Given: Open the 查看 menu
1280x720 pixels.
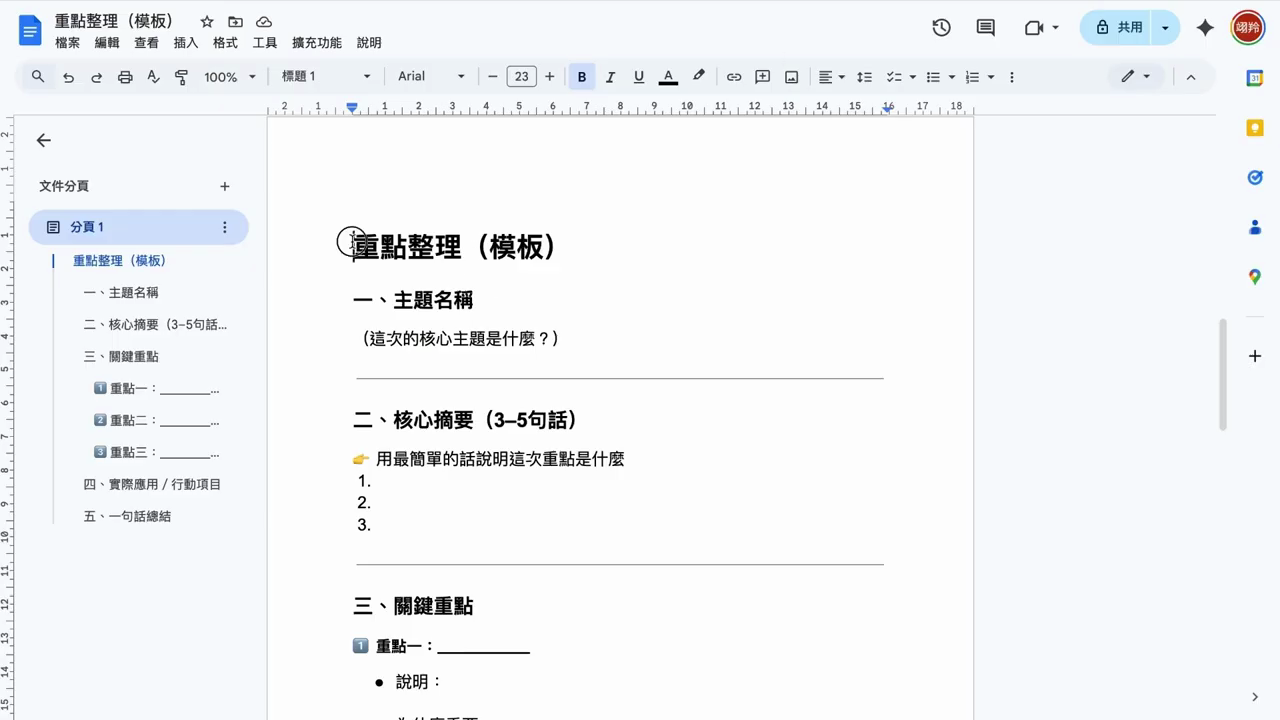Looking at the screenshot, I should tap(147, 43).
